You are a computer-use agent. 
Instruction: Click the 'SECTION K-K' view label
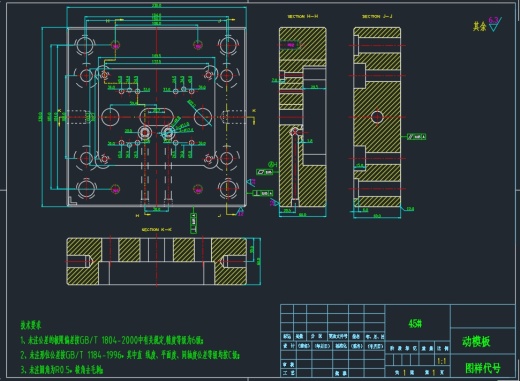(x=157, y=230)
